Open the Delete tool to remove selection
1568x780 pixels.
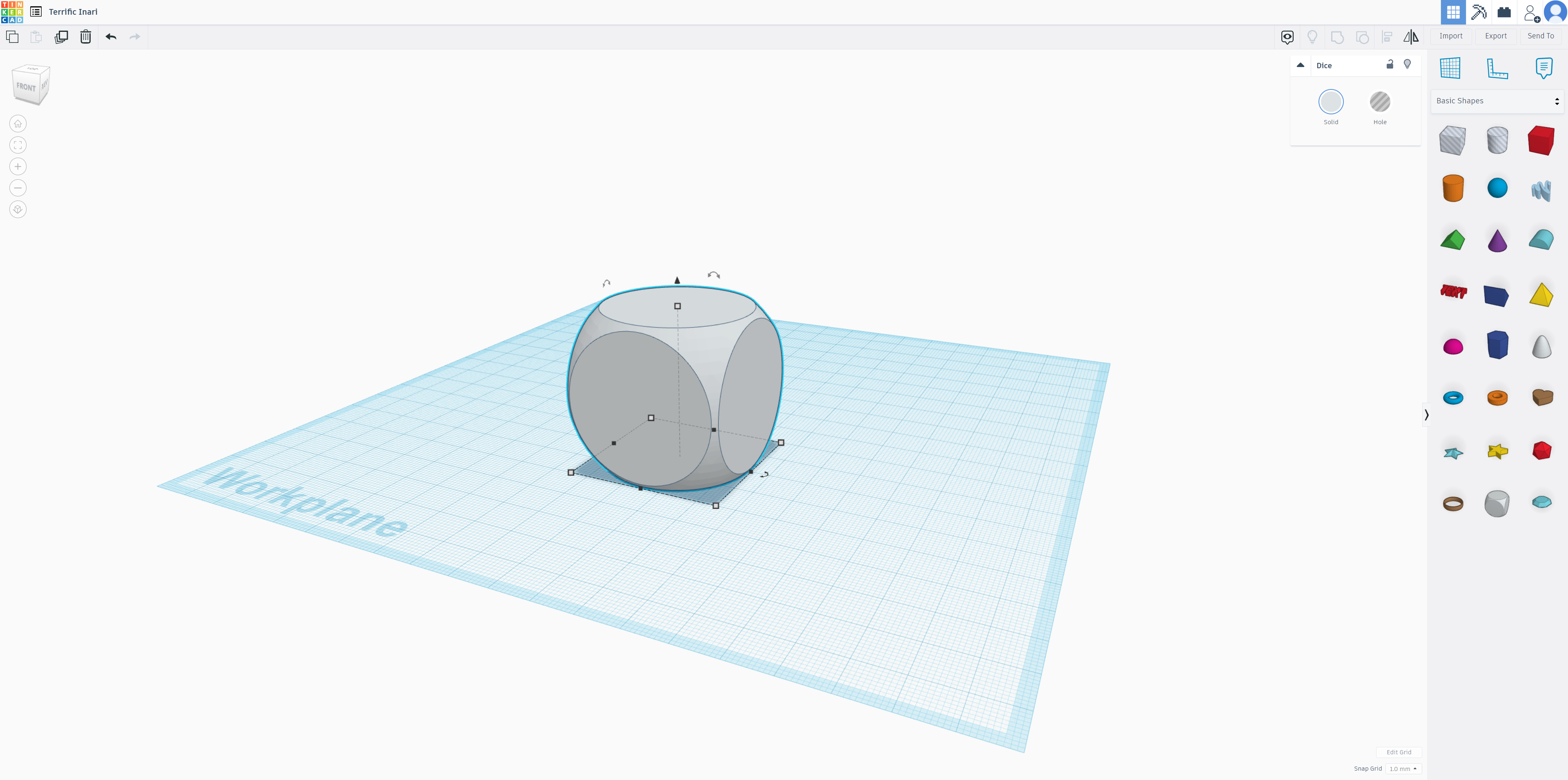pos(85,36)
